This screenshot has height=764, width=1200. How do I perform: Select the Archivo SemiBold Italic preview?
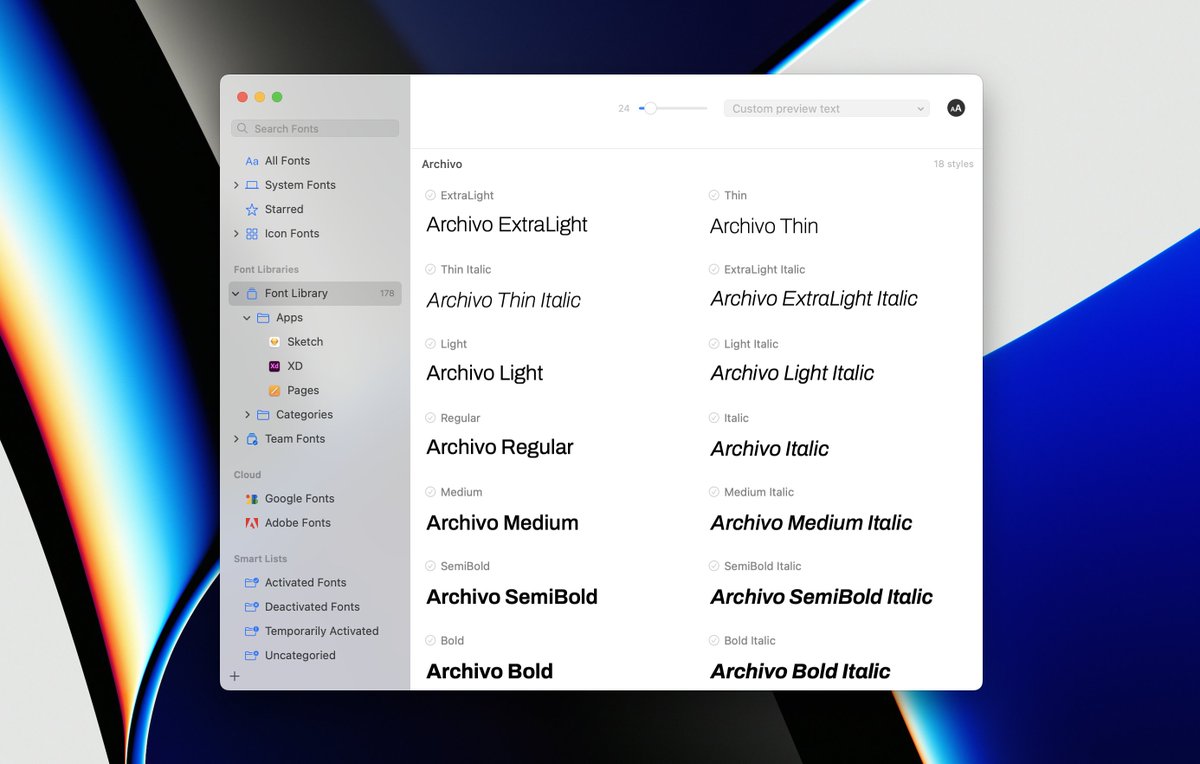pos(821,597)
